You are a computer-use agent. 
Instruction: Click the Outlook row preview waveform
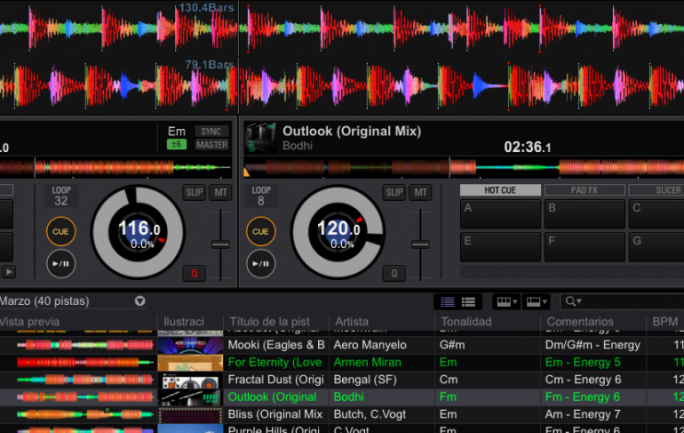coord(85,397)
